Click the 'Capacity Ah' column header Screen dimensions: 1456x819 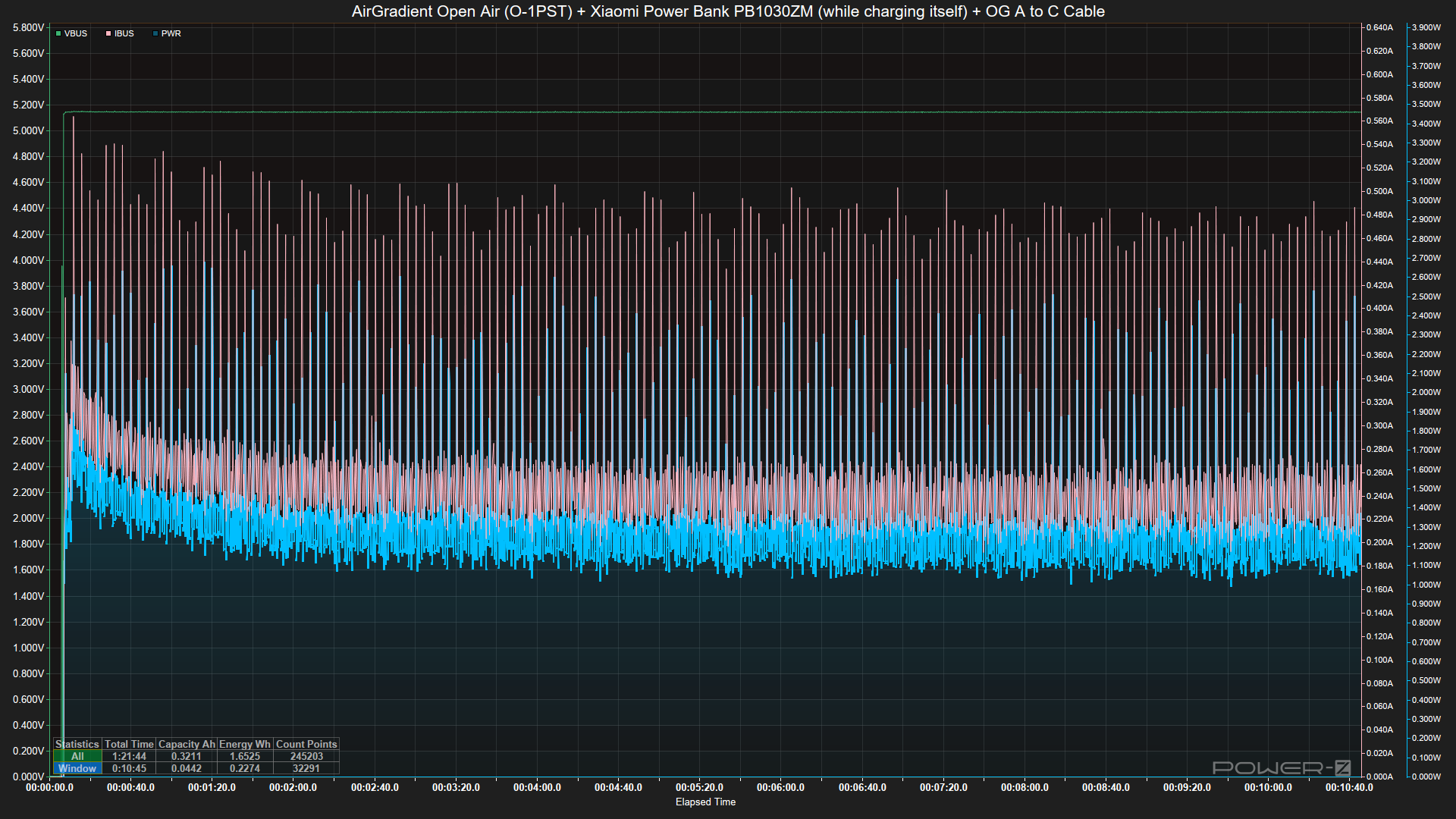[187, 744]
